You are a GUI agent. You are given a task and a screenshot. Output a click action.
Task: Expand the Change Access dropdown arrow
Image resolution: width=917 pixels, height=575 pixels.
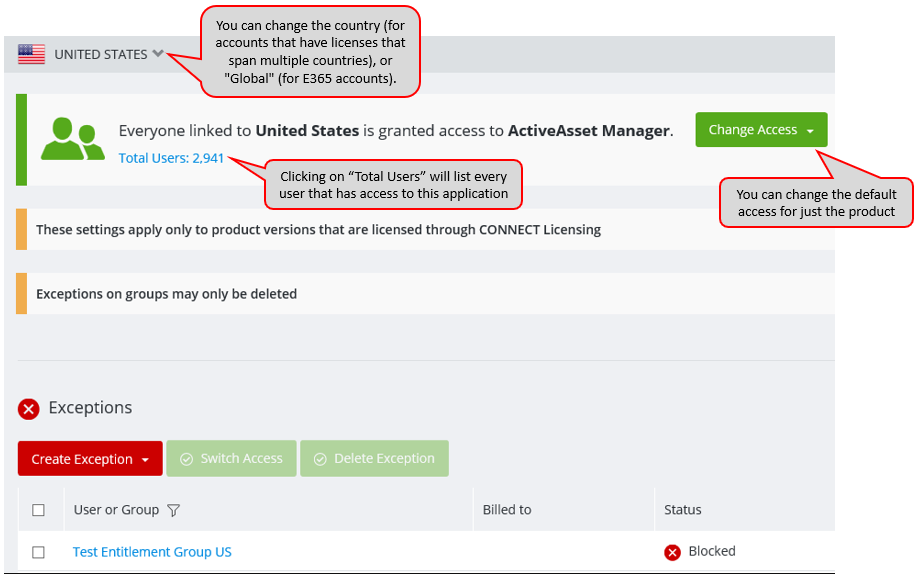point(810,131)
